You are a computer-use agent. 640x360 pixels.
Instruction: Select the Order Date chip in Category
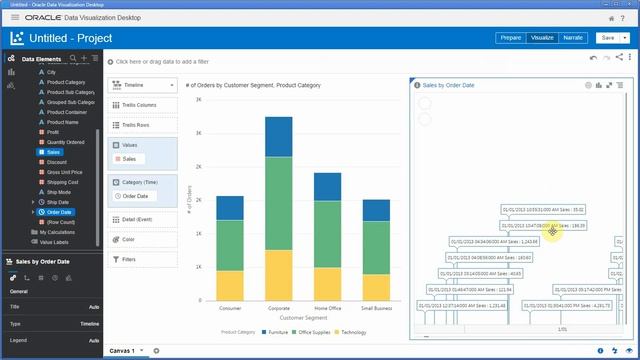[134, 196]
